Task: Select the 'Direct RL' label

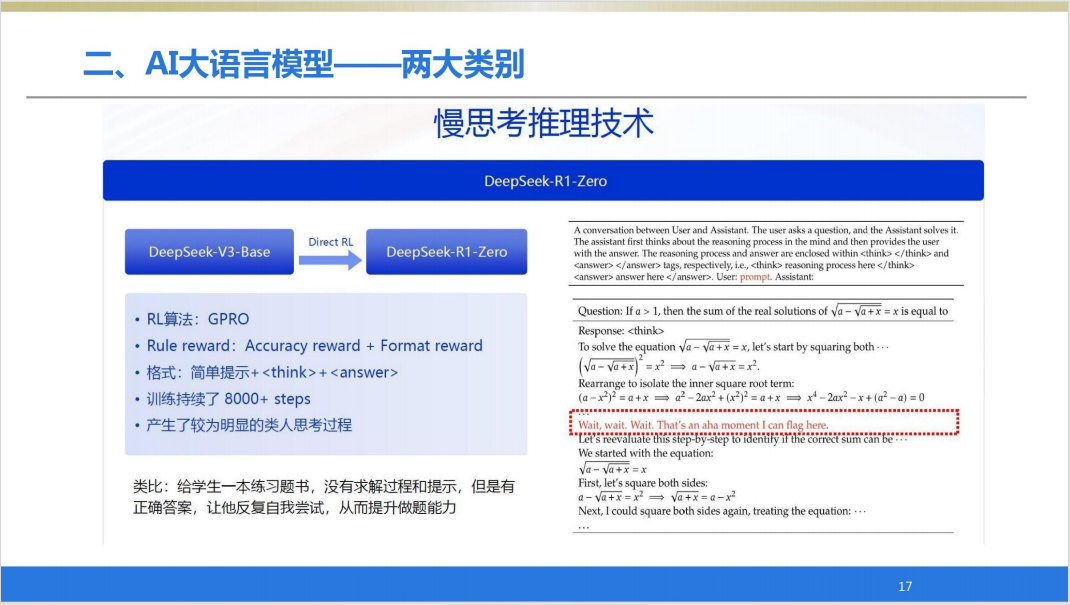Action: (x=330, y=241)
